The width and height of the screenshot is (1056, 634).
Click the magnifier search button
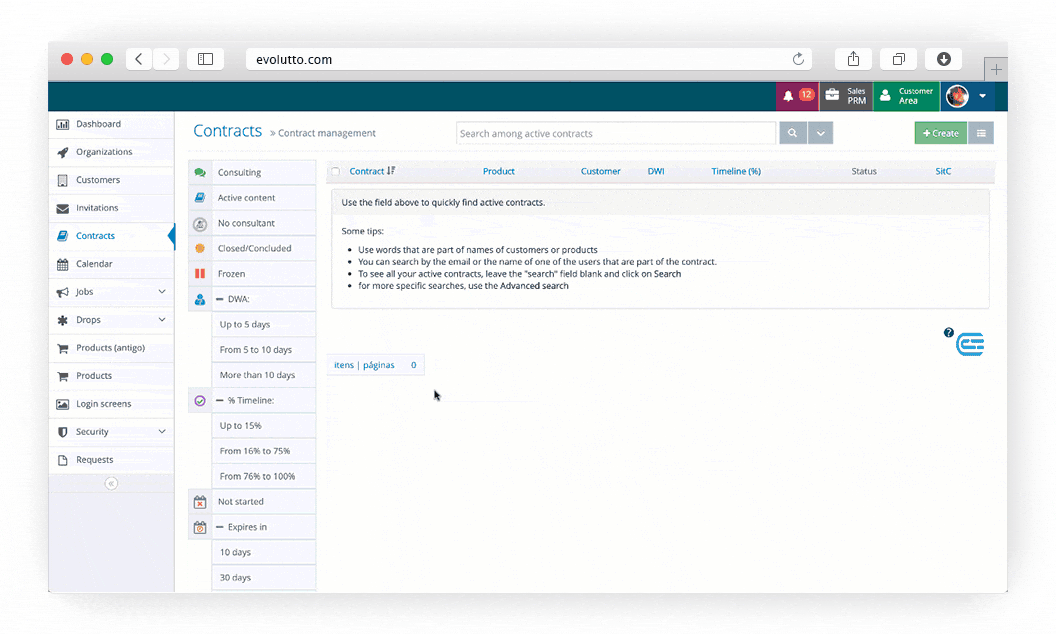tap(792, 133)
